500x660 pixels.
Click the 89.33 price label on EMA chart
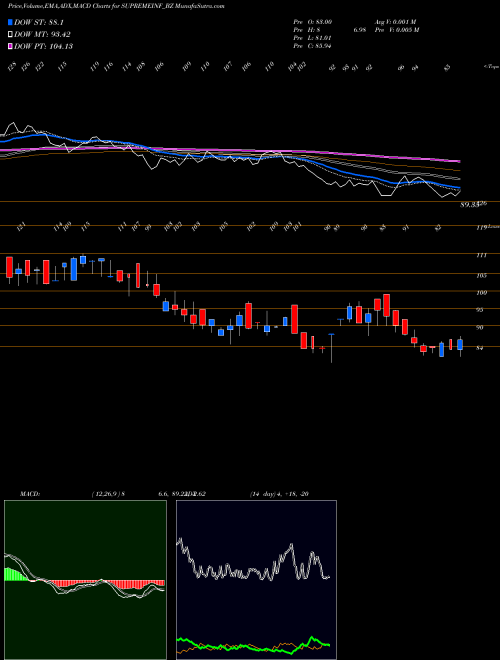click(x=469, y=205)
